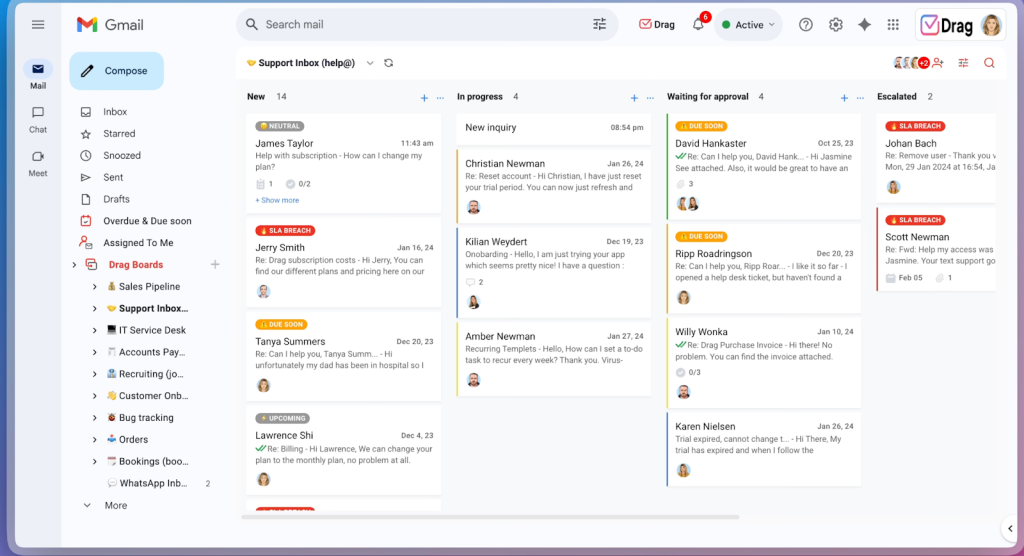The width and height of the screenshot is (1024, 556).
Task: Click the red board search icon
Action: (x=989, y=63)
